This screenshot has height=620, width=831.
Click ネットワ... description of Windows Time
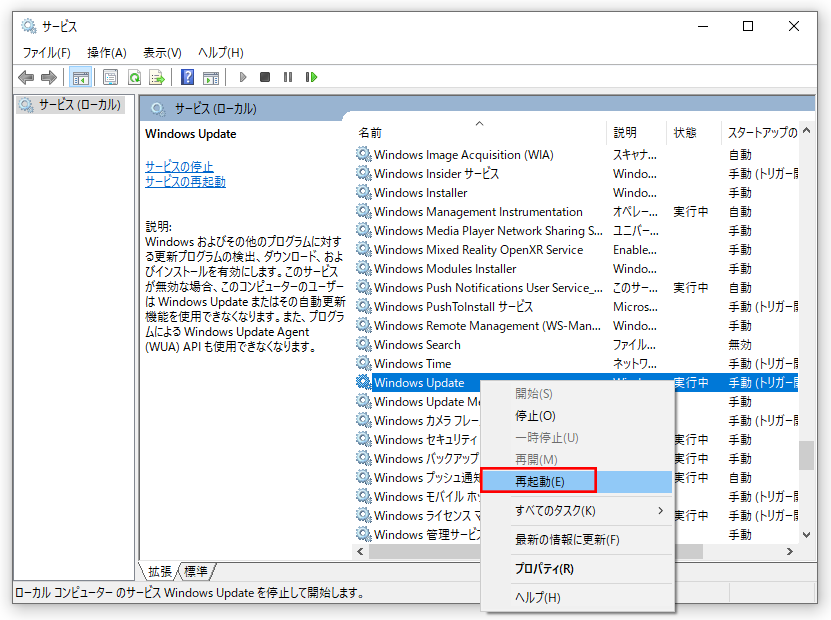(x=634, y=364)
